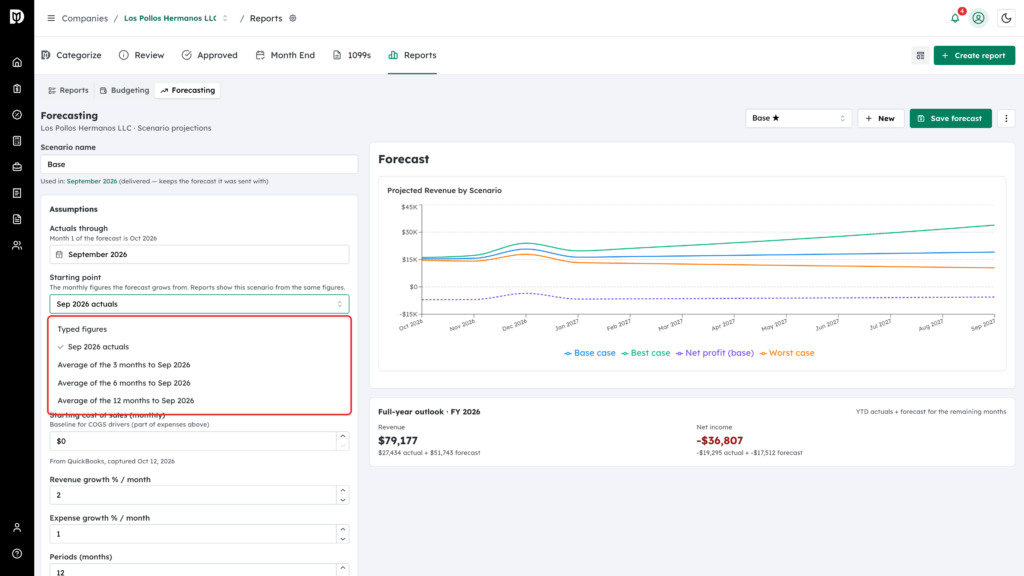The height and width of the screenshot is (576, 1024).
Task: Open the Month End tab
Action: tap(285, 56)
